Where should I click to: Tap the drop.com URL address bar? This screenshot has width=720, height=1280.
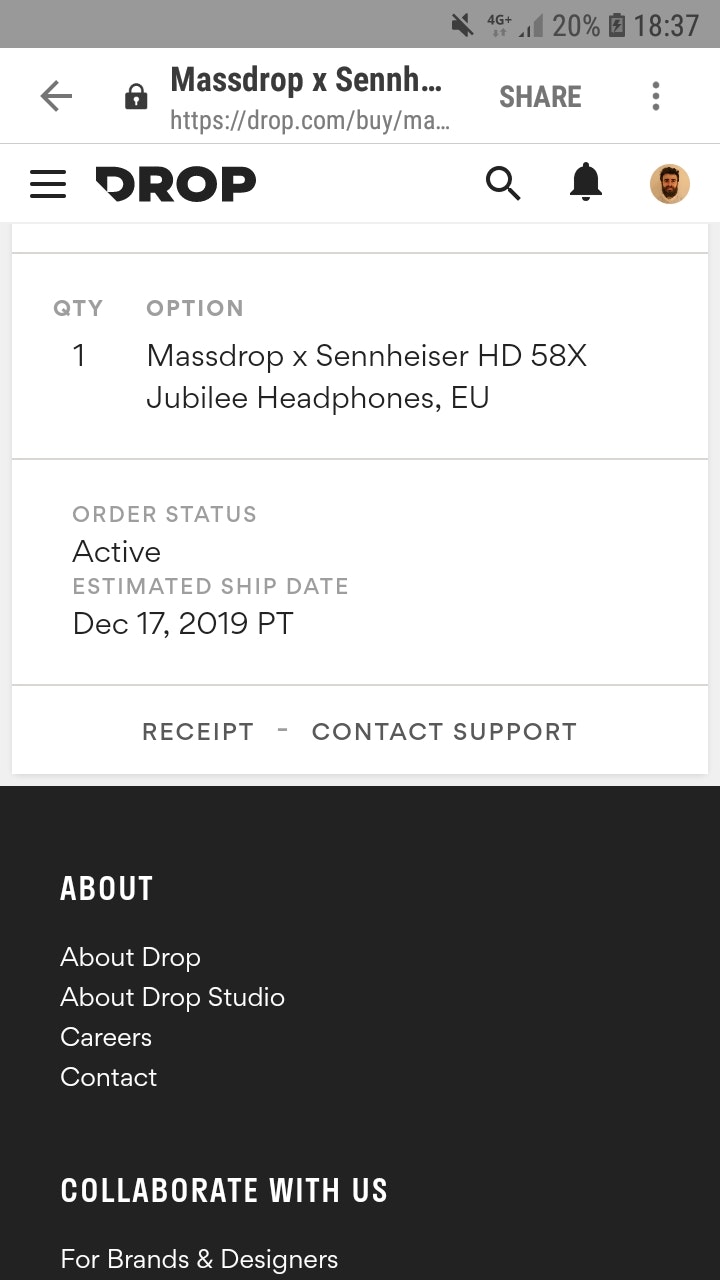pyautogui.click(x=310, y=121)
